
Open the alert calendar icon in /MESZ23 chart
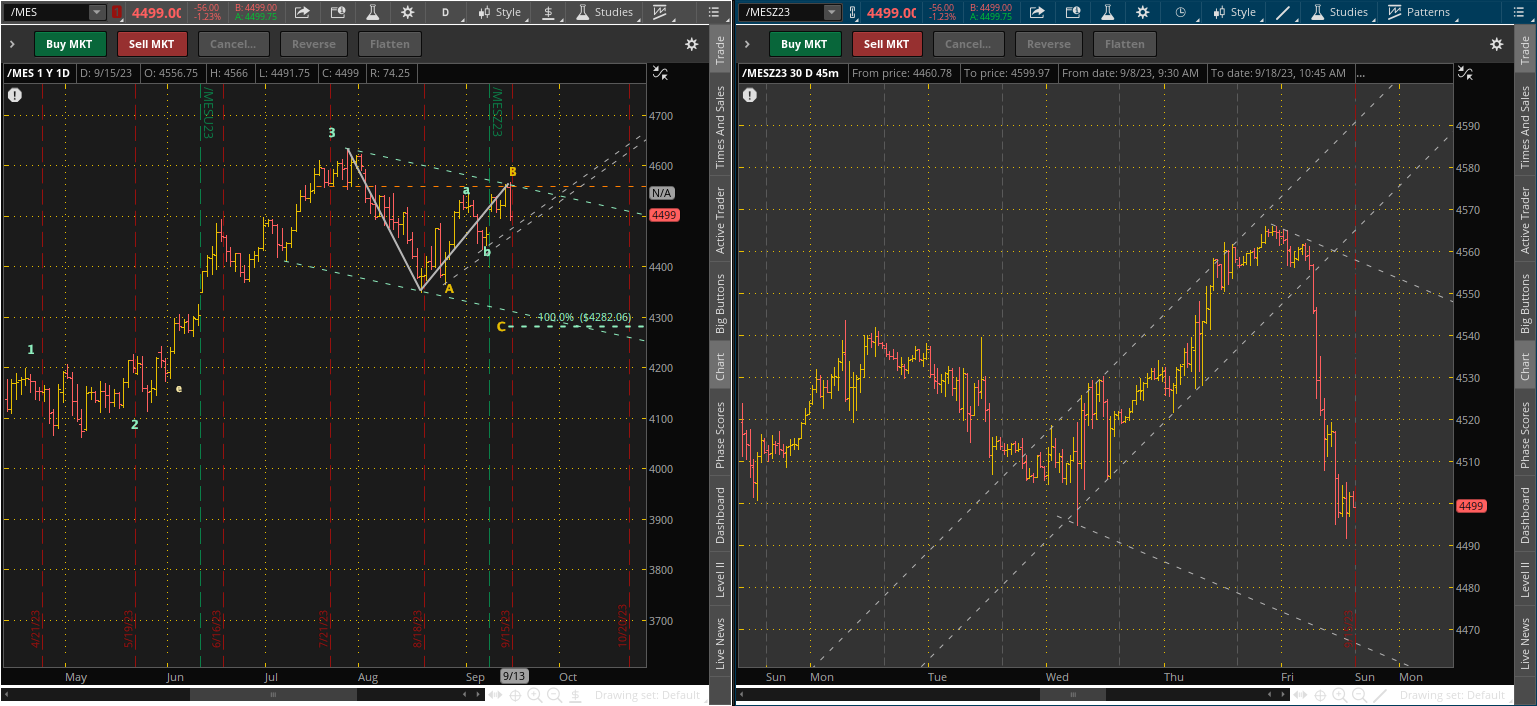[x=1073, y=12]
